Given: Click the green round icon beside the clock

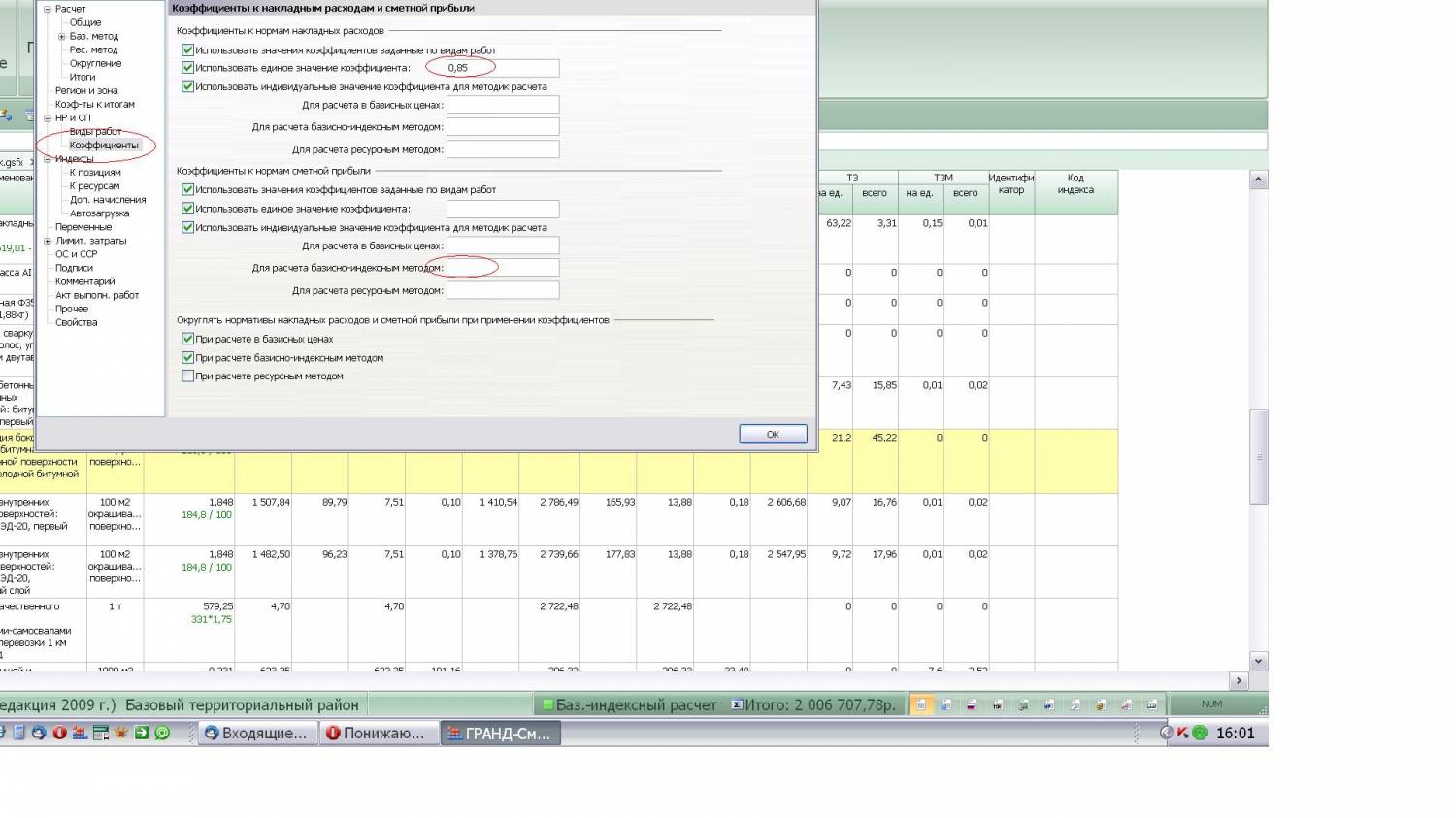Looking at the screenshot, I should click(x=1200, y=734).
